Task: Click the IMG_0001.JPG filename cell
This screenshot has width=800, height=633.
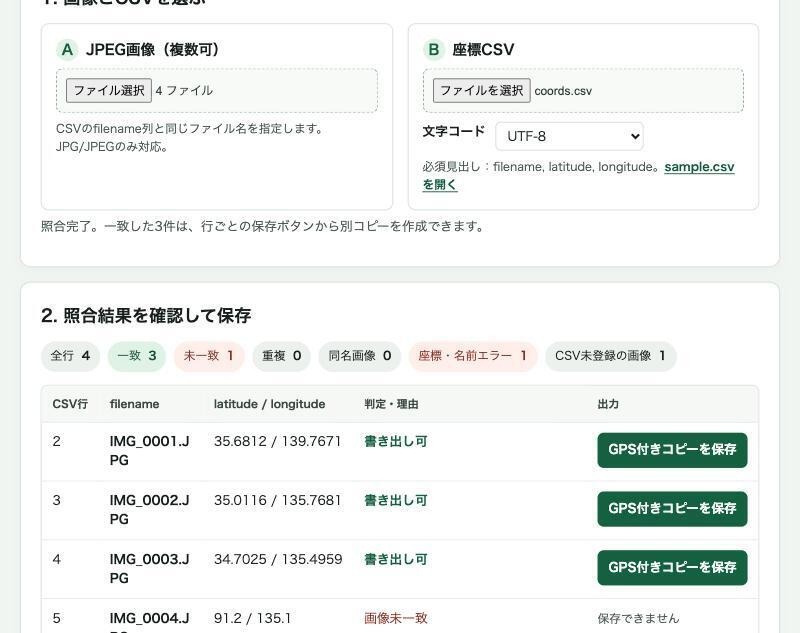Action: pyautogui.click(x=149, y=450)
